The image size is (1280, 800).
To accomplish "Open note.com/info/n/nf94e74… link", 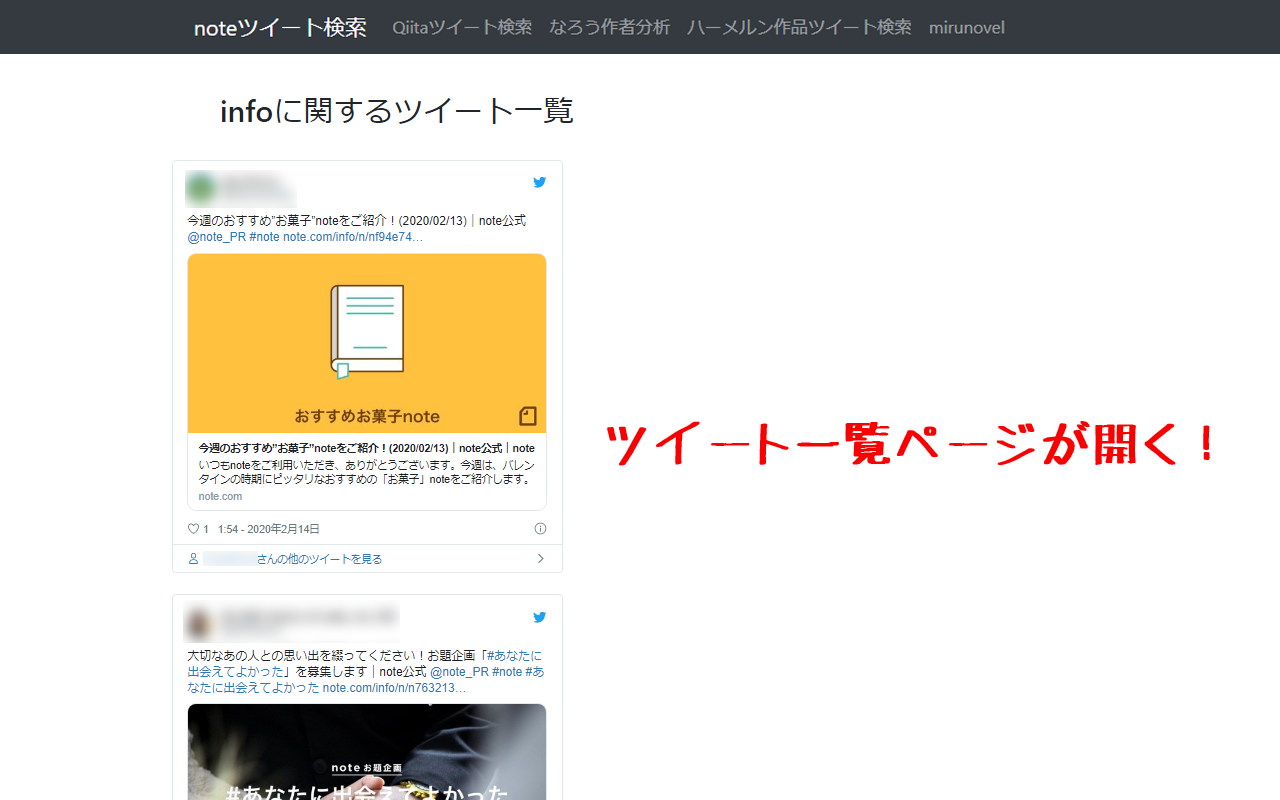I will point(353,237).
